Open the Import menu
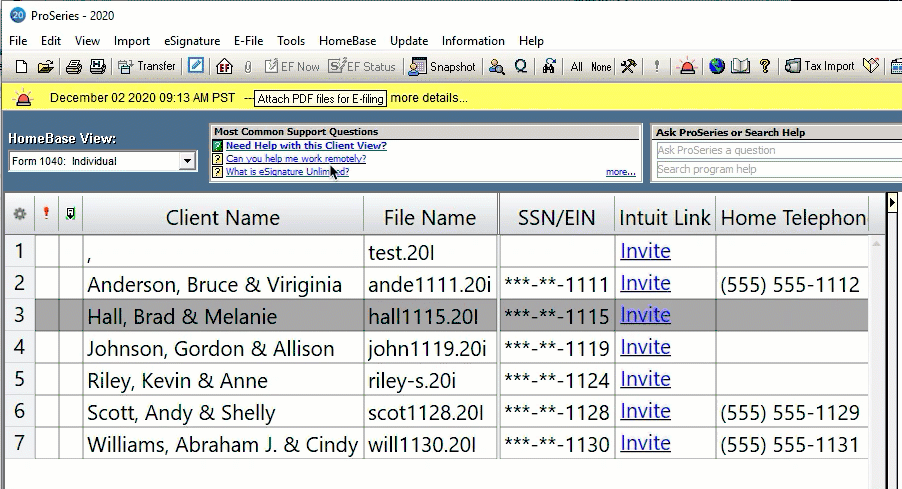Image resolution: width=902 pixels, height=489 pixels. point(132,41)
